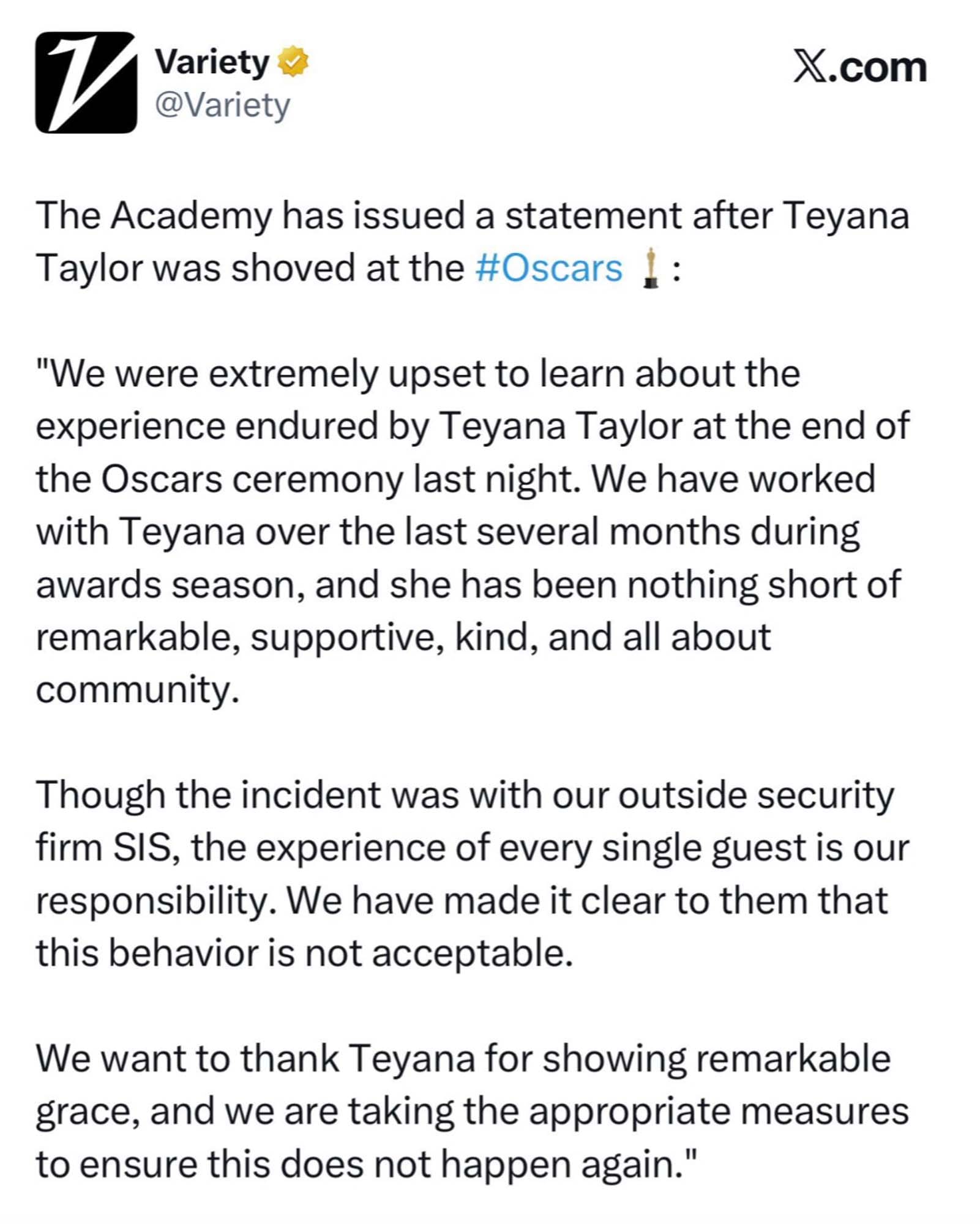Click the phrase "Taylor was shoved"
This screenshot has width=980, height=1224.
196,268
